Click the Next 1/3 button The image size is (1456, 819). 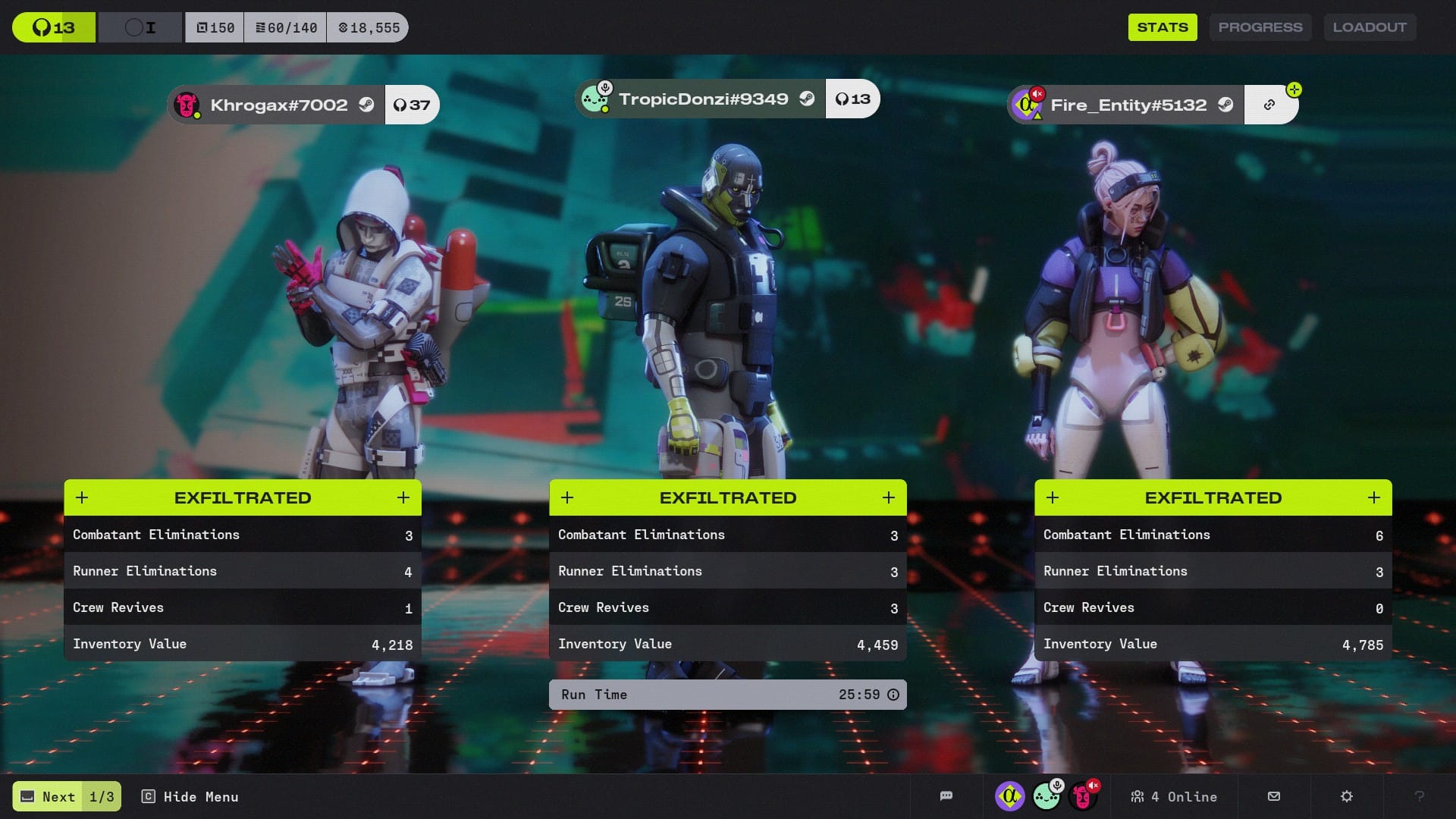[67, 796]
